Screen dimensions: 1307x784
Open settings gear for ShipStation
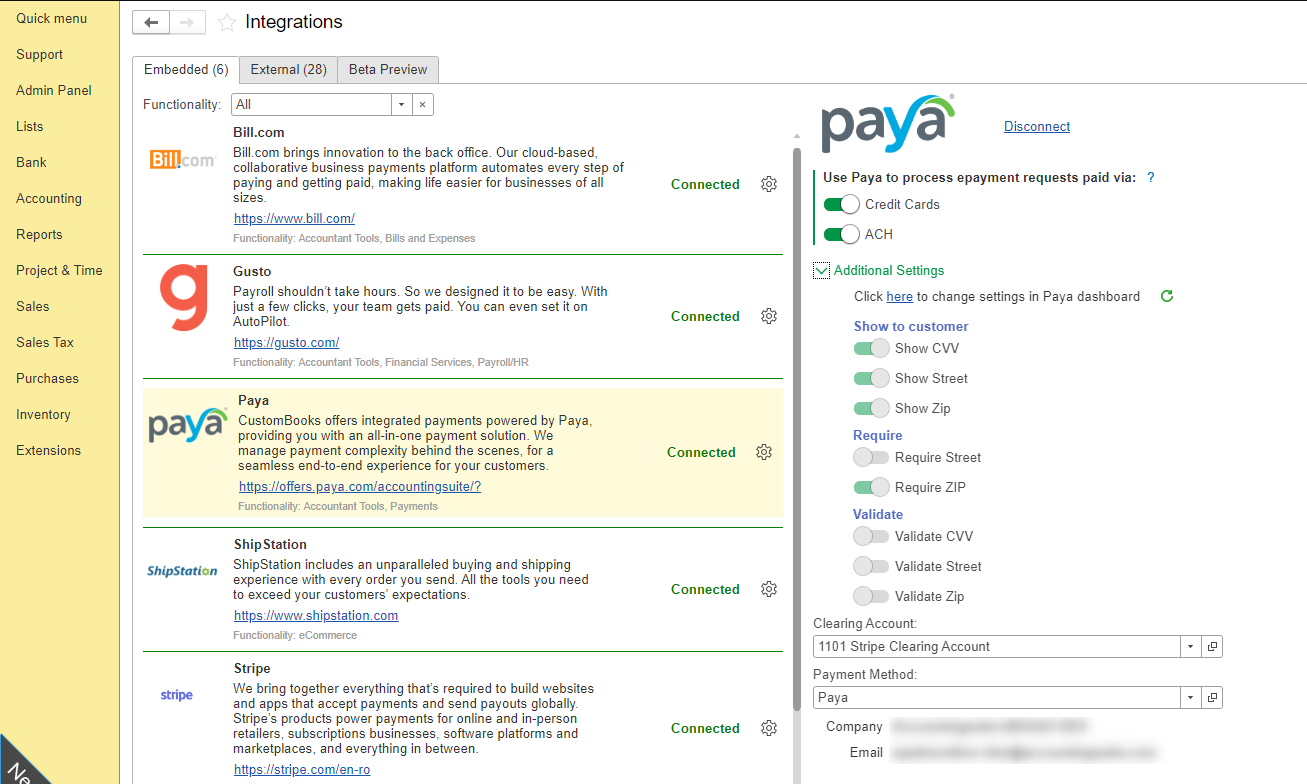coord(769,589)
